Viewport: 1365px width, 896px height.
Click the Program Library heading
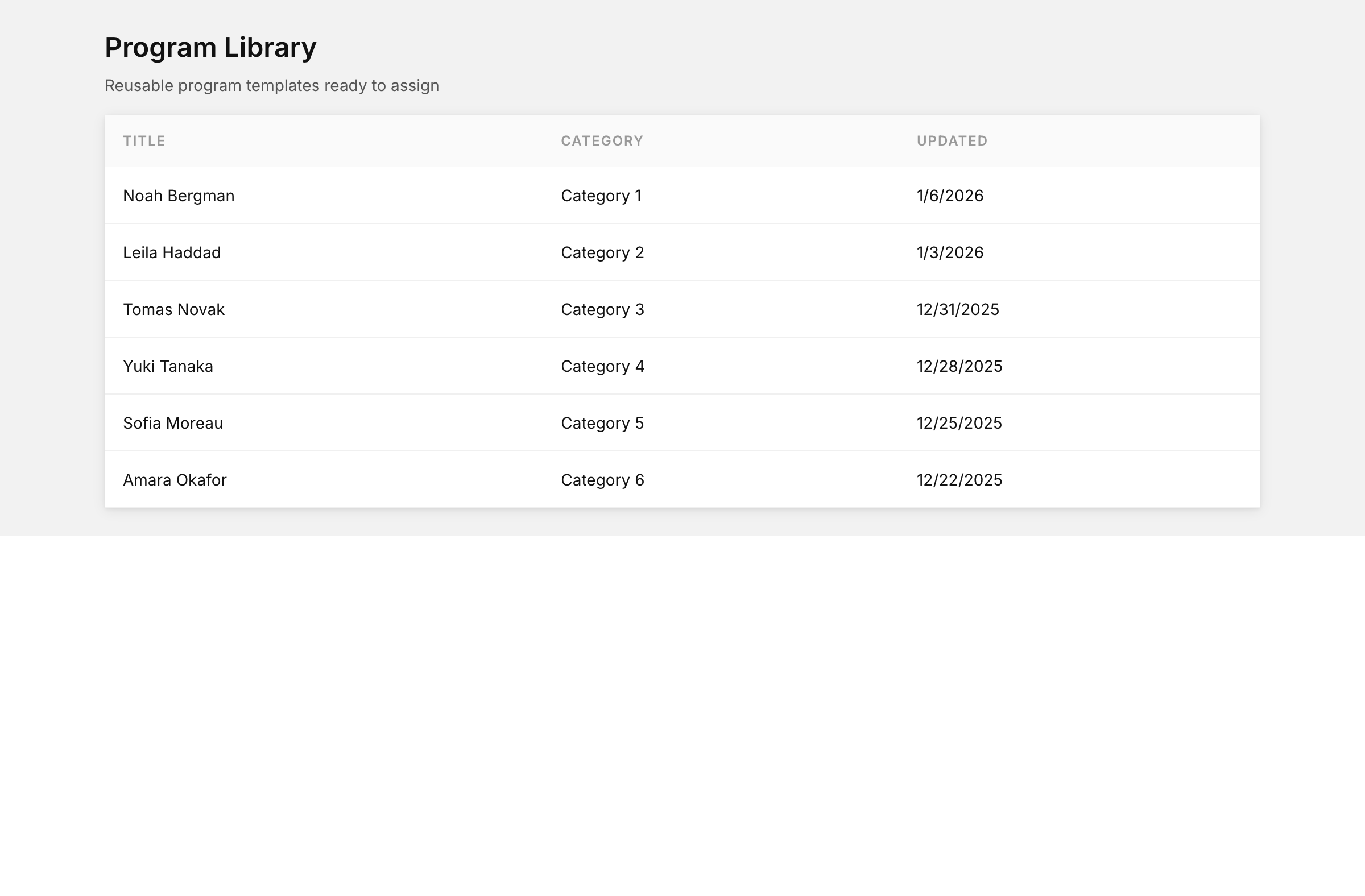click(210, 47)
